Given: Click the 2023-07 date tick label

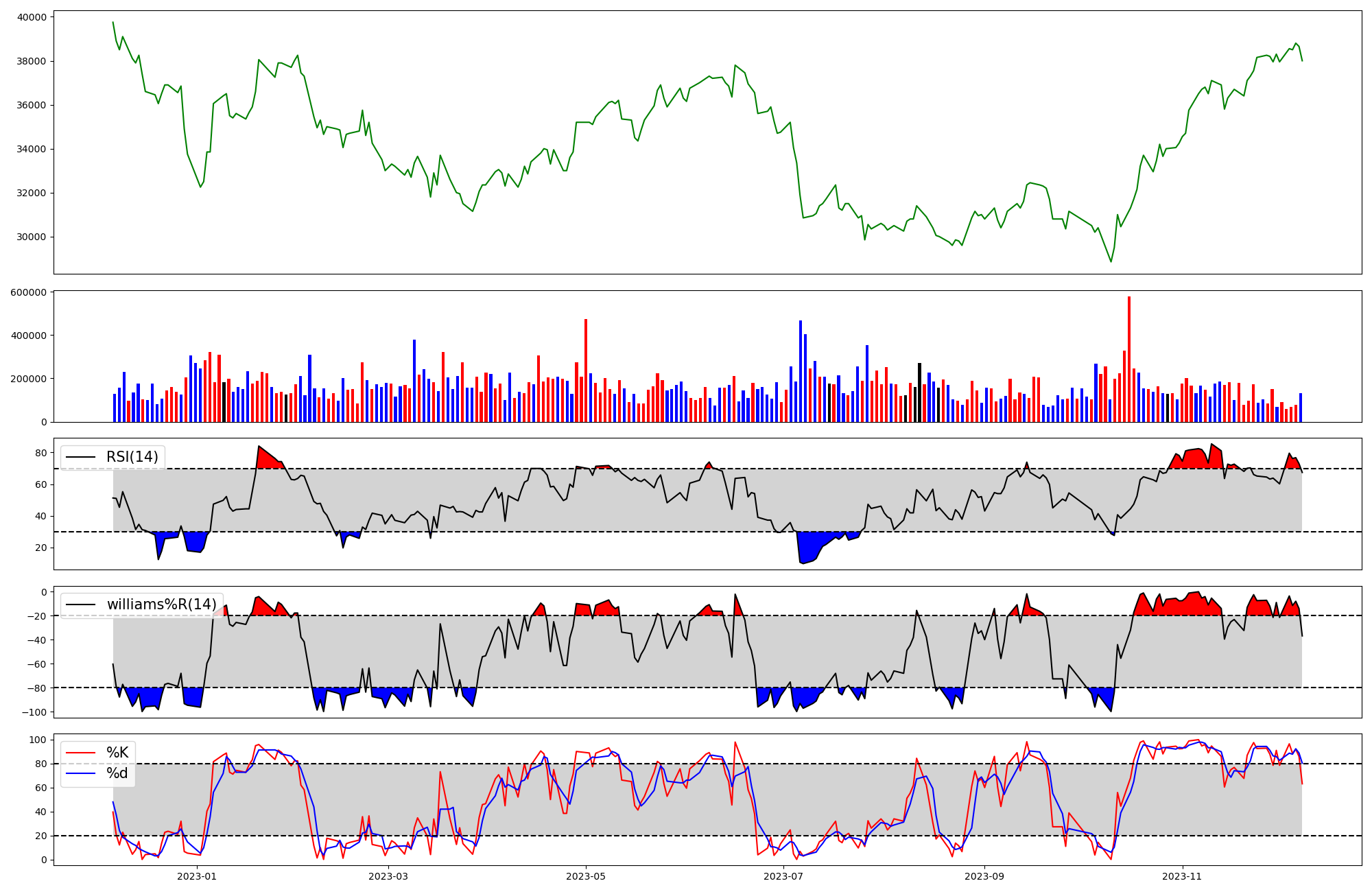Looking at the screenshot, I should (783, 876).
